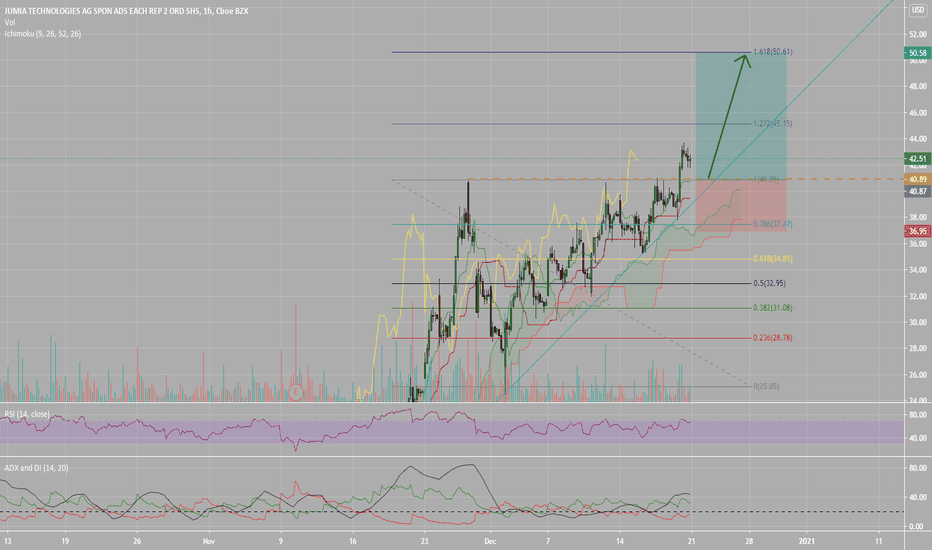Image resolution: width=932 pixels, height=550 pixels.
Task: Click the 21 date on time axis
Action: (691, 541)
